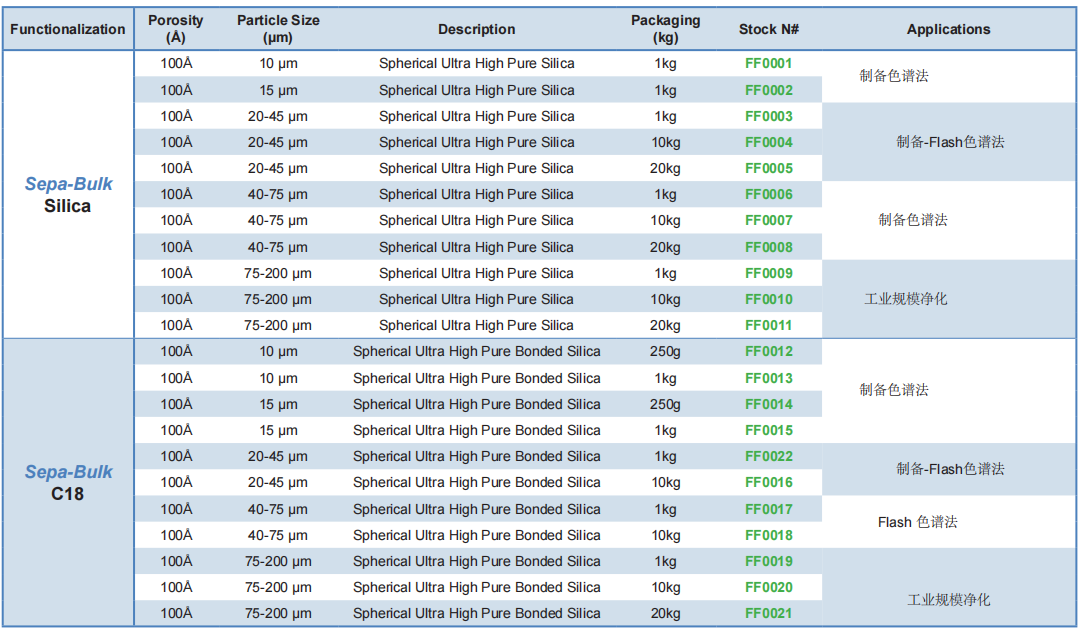The image size is (1083, 632).
Task: Click stock number FF0001
Action: pyautogui.click(x=768, y=64)
